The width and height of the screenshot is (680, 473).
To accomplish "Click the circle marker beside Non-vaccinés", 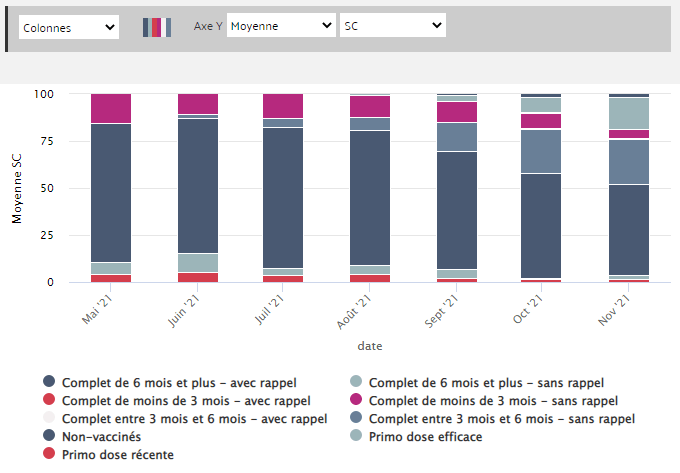I will pos(49,436).
